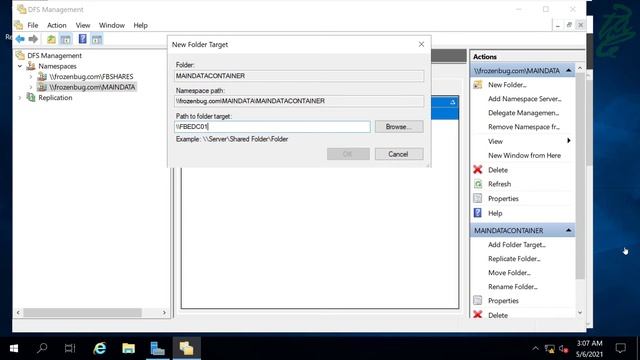The height and width of the screenshot is (360, 640).
Task: Click the network tray icon
Action: pos(550,349)
